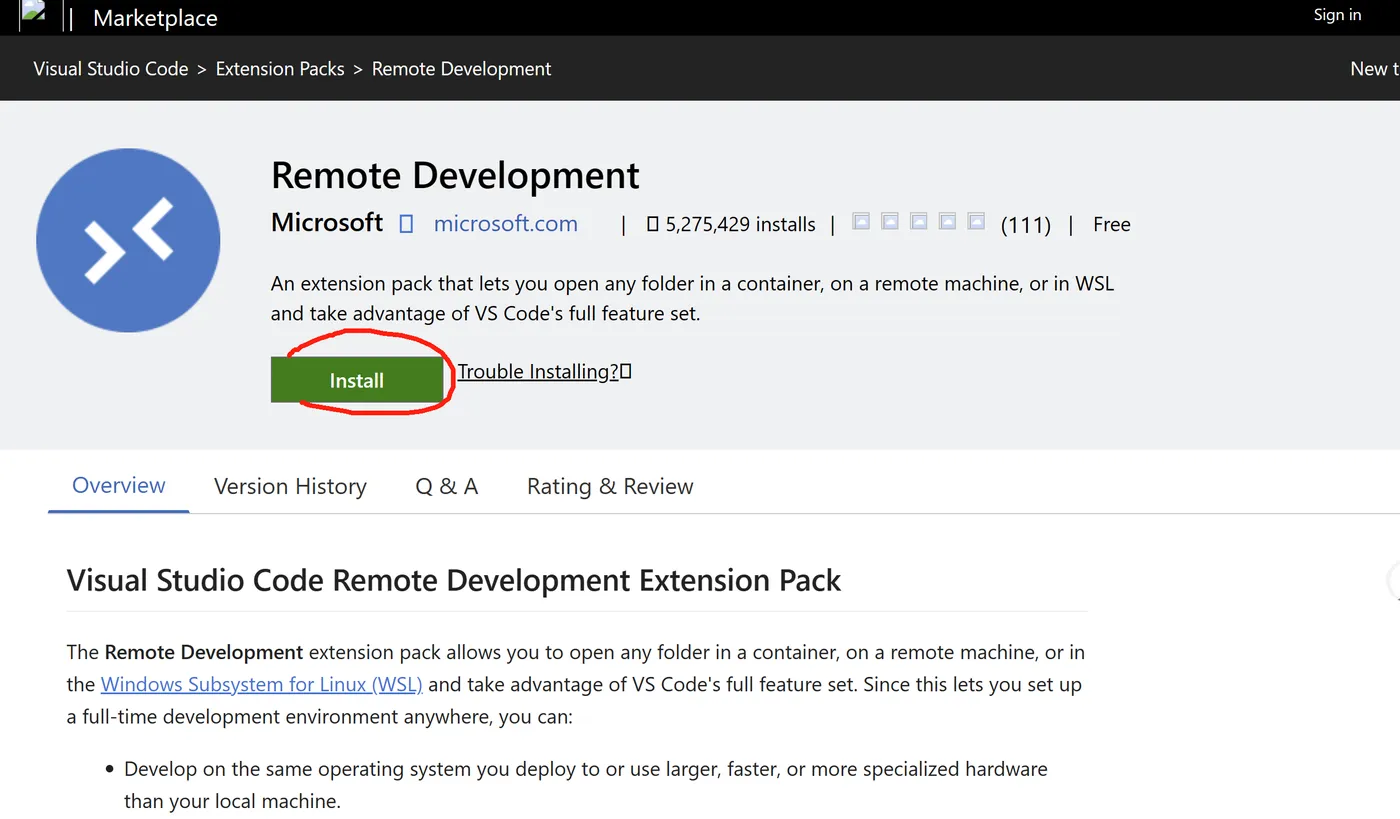Click the fifth rating star
1400x819 pixels.
point(977,221)
